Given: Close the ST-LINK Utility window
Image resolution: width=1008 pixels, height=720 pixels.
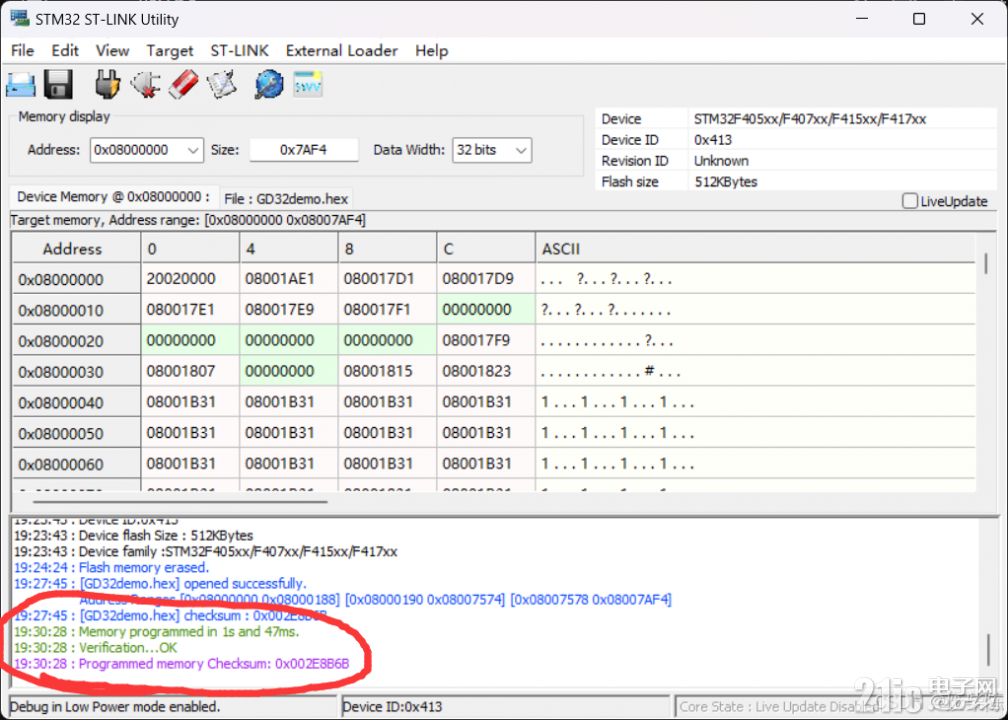Looking at the screenshot, I should (x=977, y=19).
